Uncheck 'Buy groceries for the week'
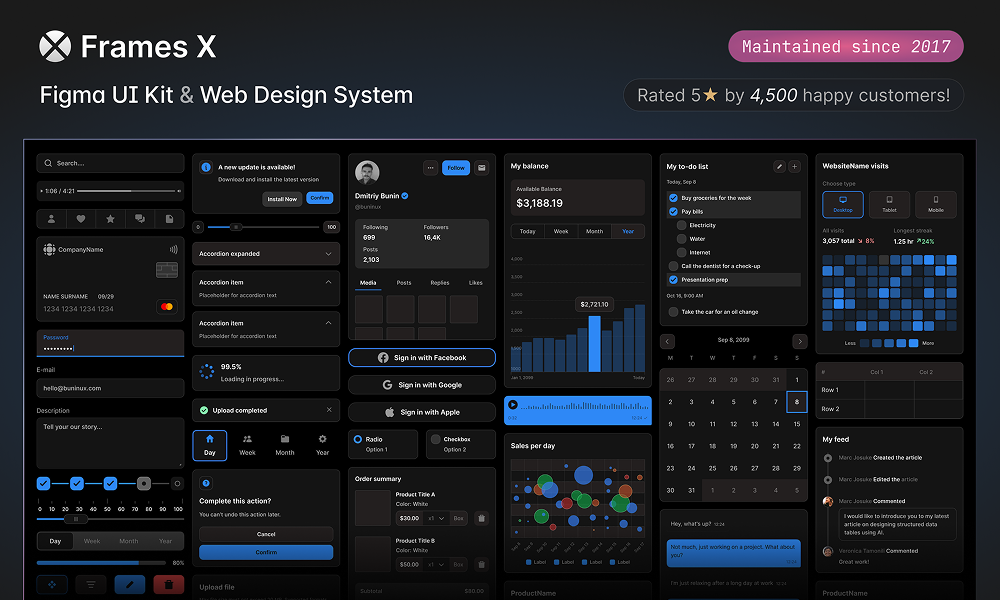1000x600 pixels. (673, 198)
